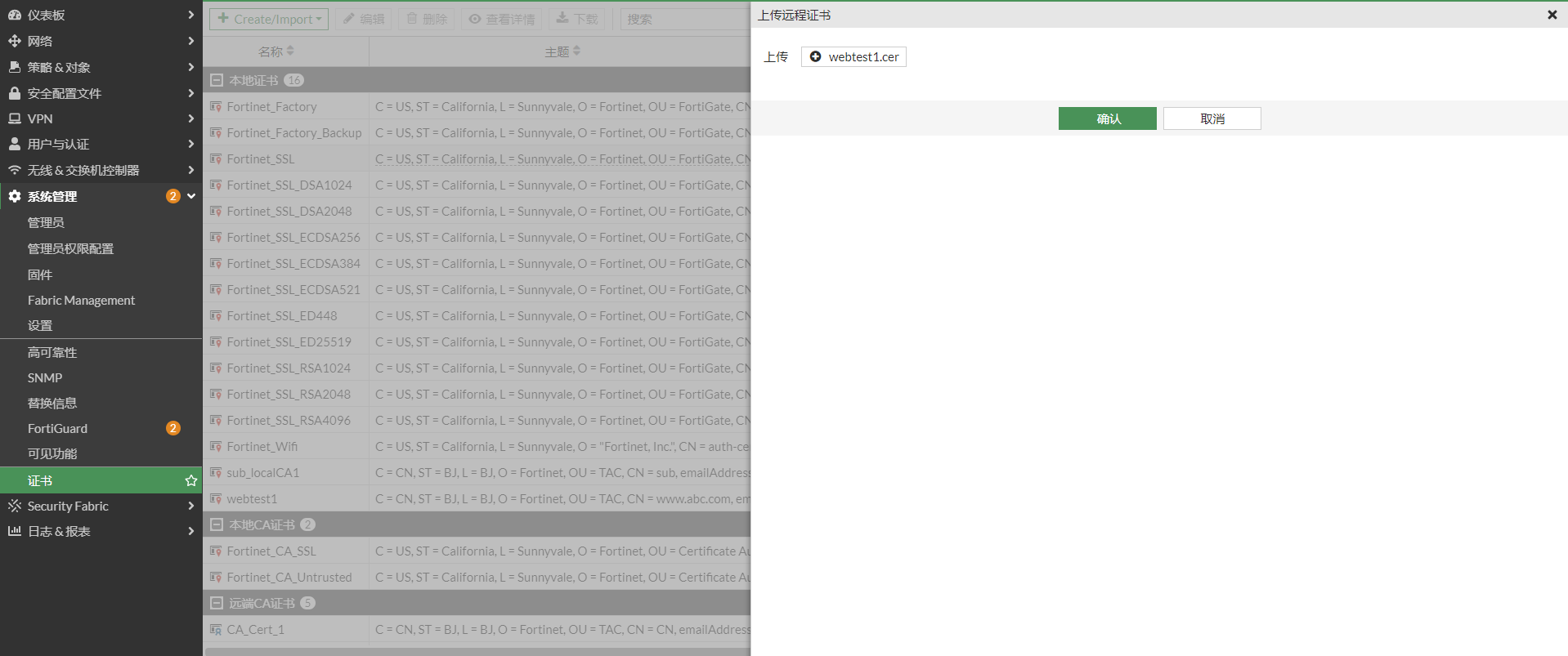Select the Fortinet_SSL_RSA2048 row
This screenshot has height=656, width=1568.
pyautogui.click(x=477, y=394)
